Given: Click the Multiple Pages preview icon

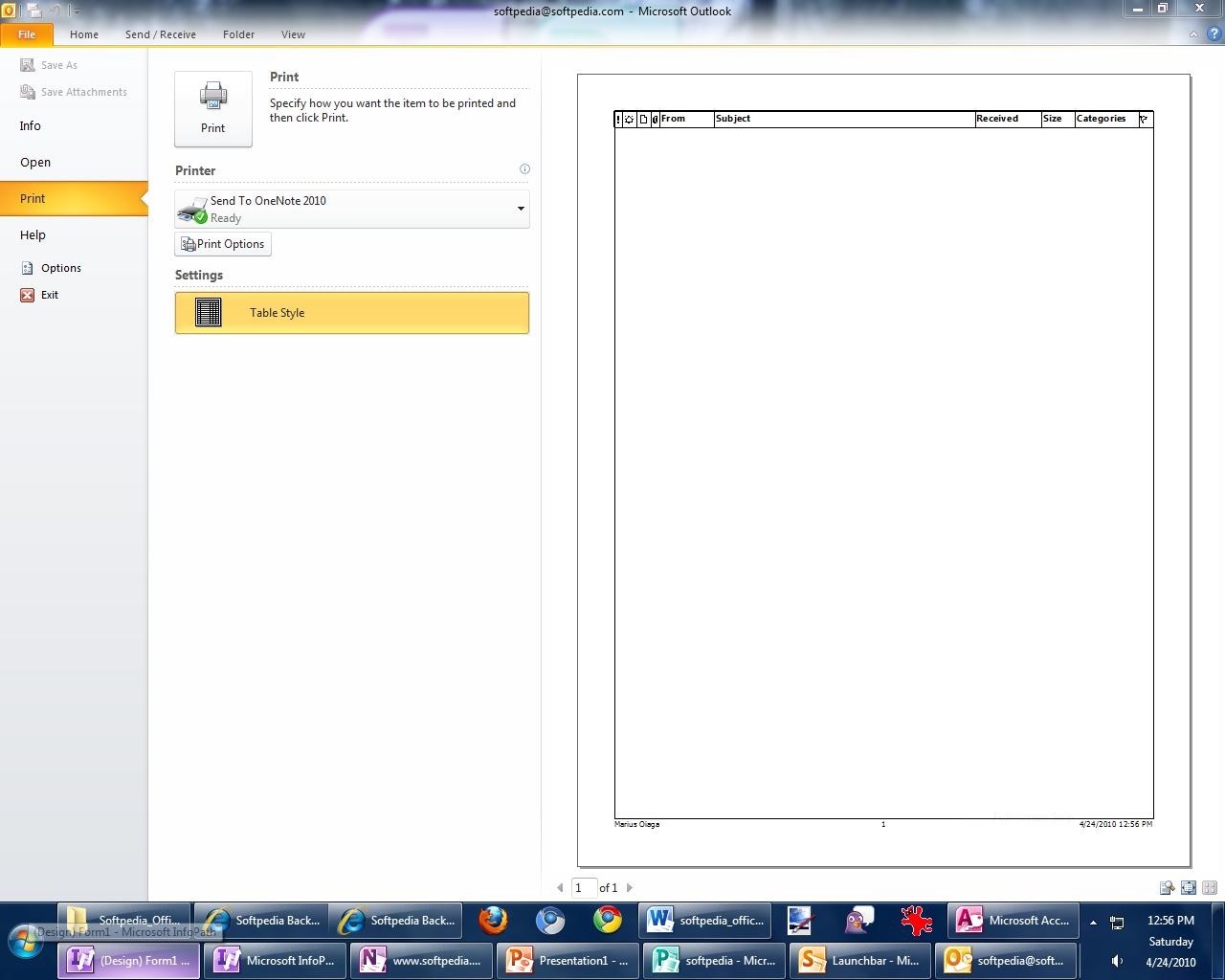Looking at the screenshot, I should 1210,888.
